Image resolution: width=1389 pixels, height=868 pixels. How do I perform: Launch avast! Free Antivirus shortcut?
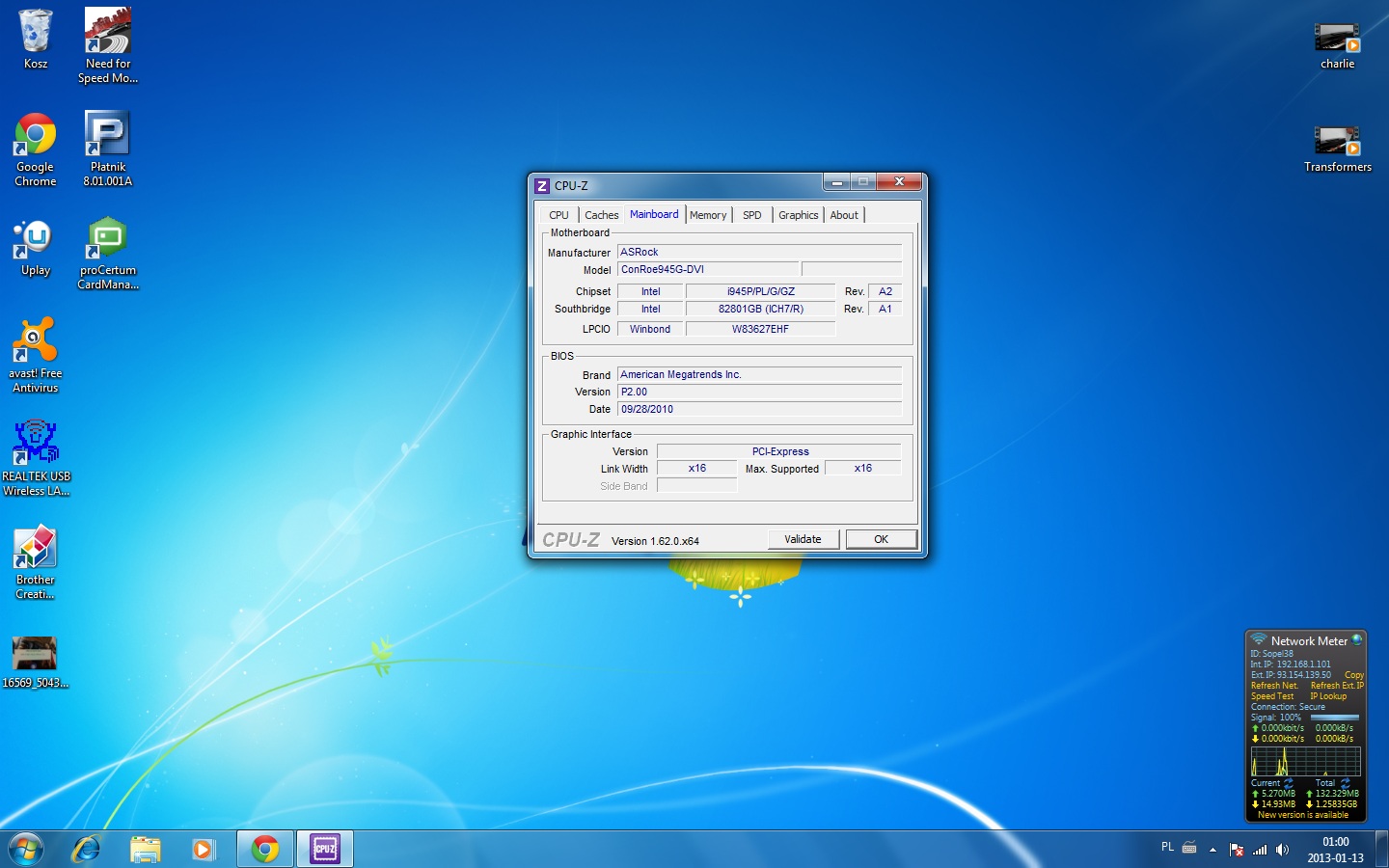(x=36, y=355)
